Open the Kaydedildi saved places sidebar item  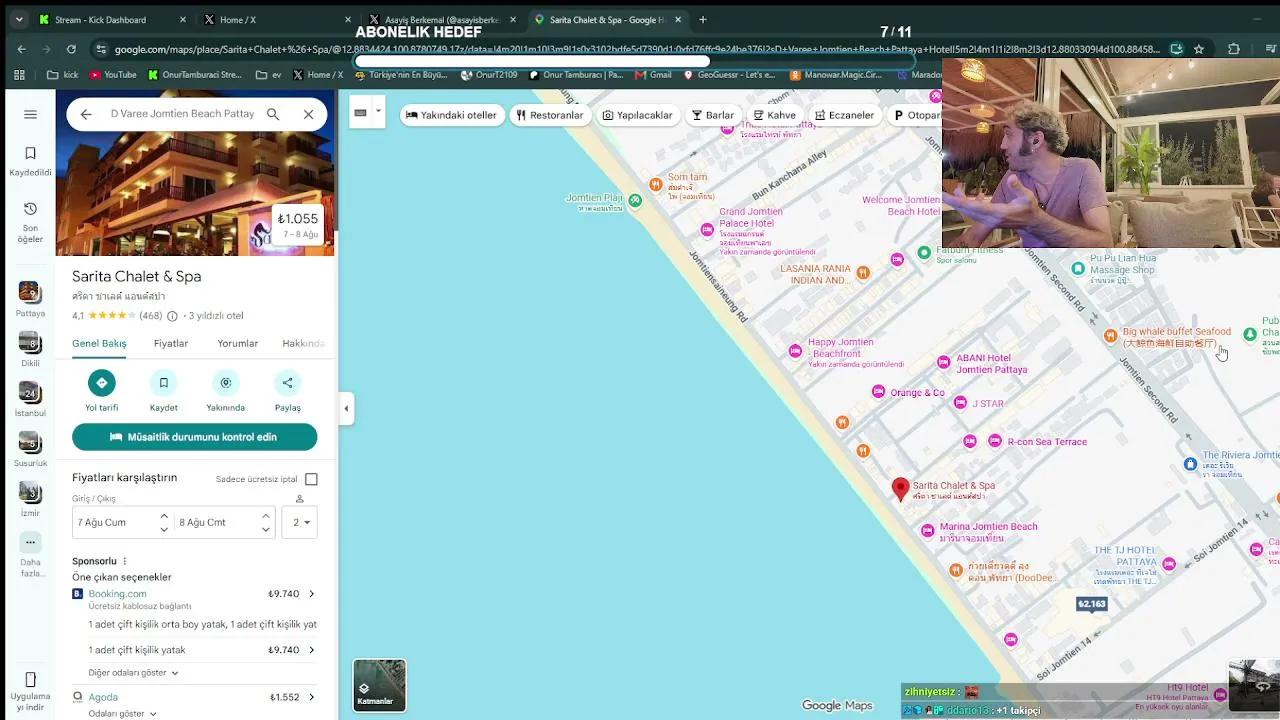[x=30, y=161]
